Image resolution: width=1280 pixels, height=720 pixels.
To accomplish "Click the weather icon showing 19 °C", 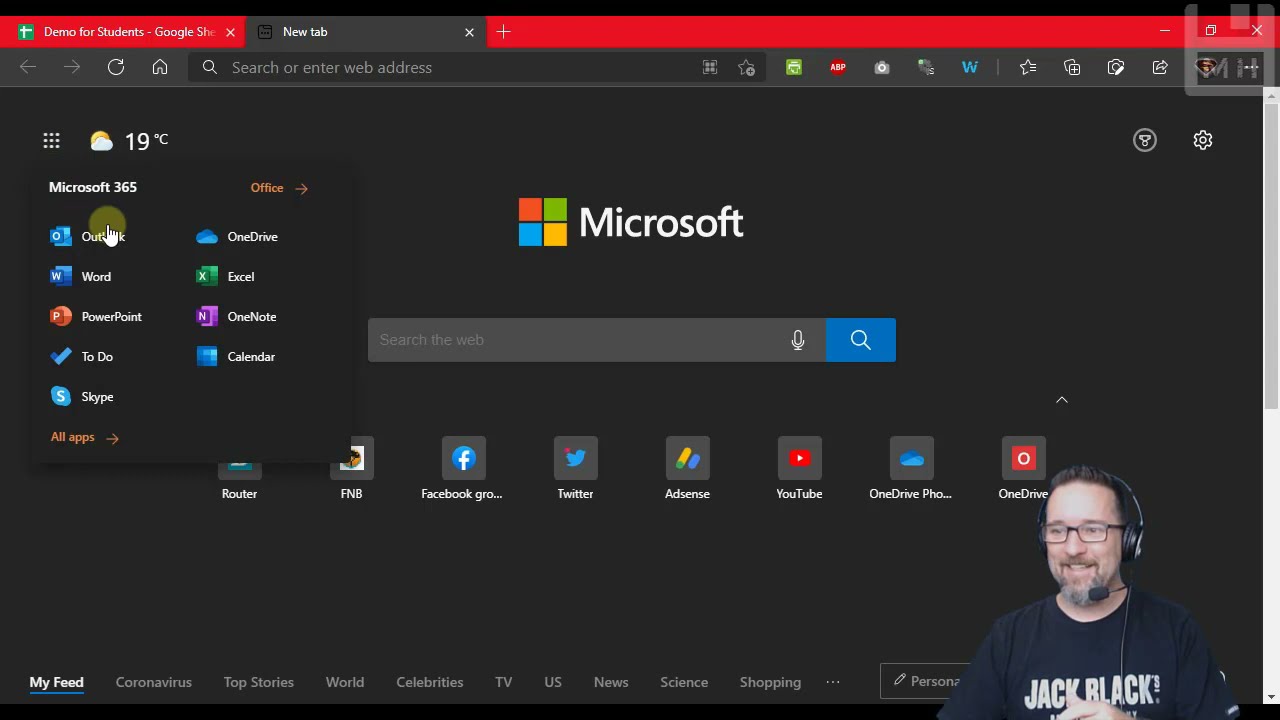I will coord(101,141).
